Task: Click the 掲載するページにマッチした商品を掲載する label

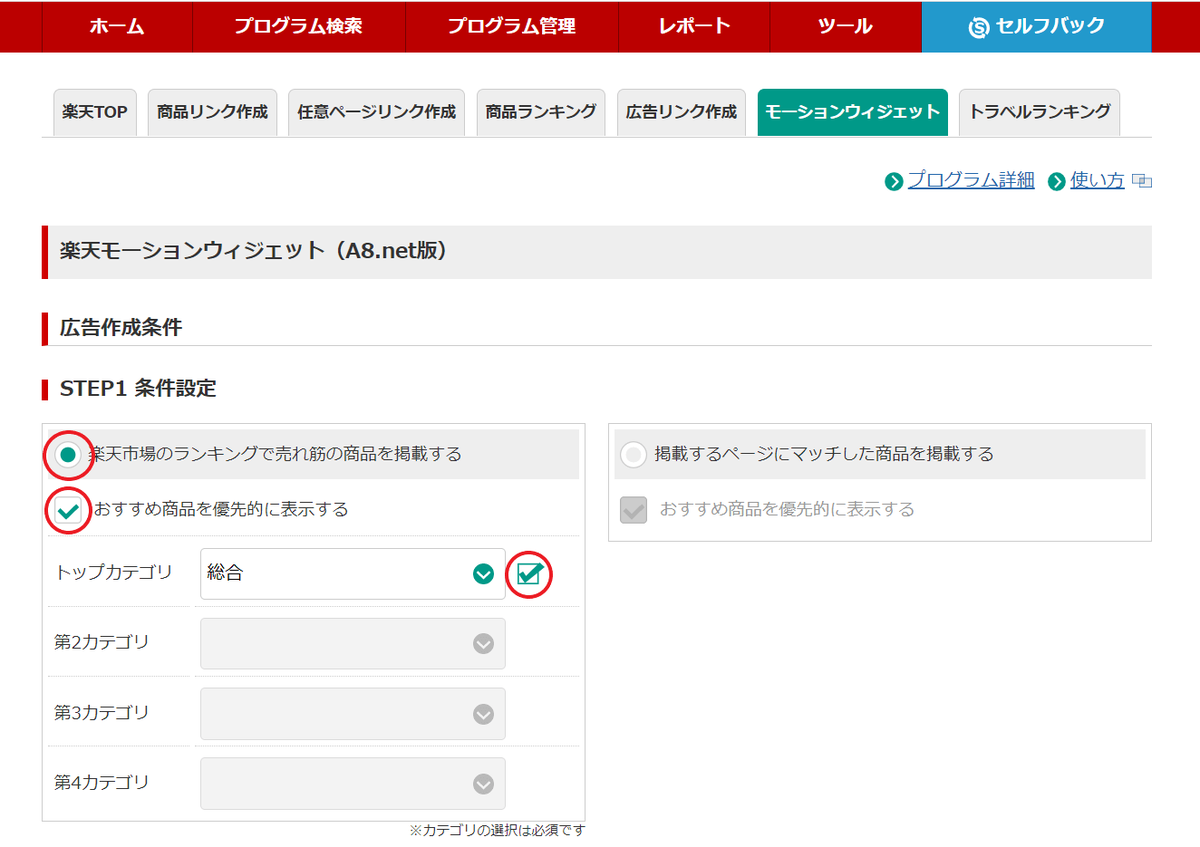Action: [x=824, y=454]
